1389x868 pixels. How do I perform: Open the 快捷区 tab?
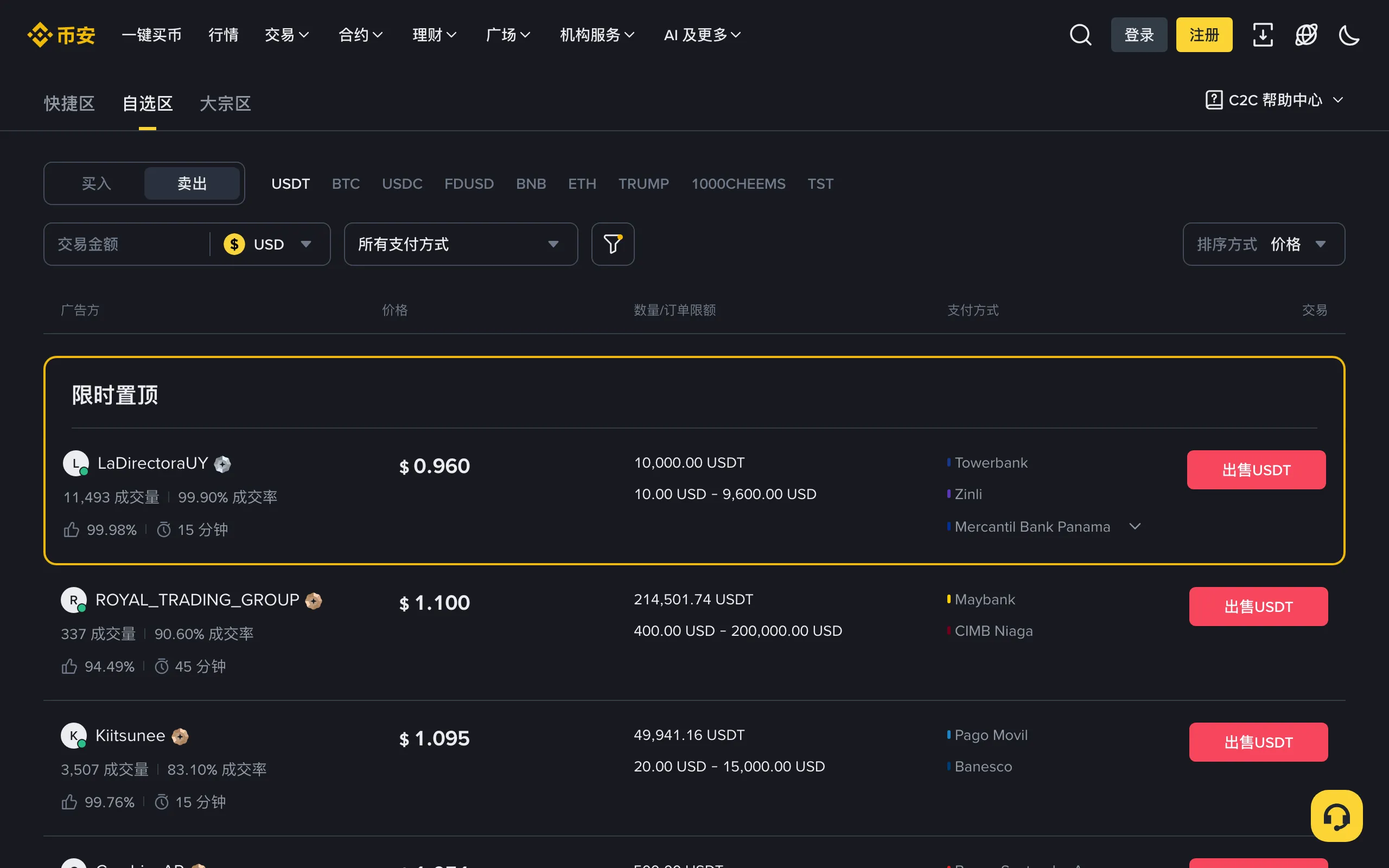coord(69,103)
